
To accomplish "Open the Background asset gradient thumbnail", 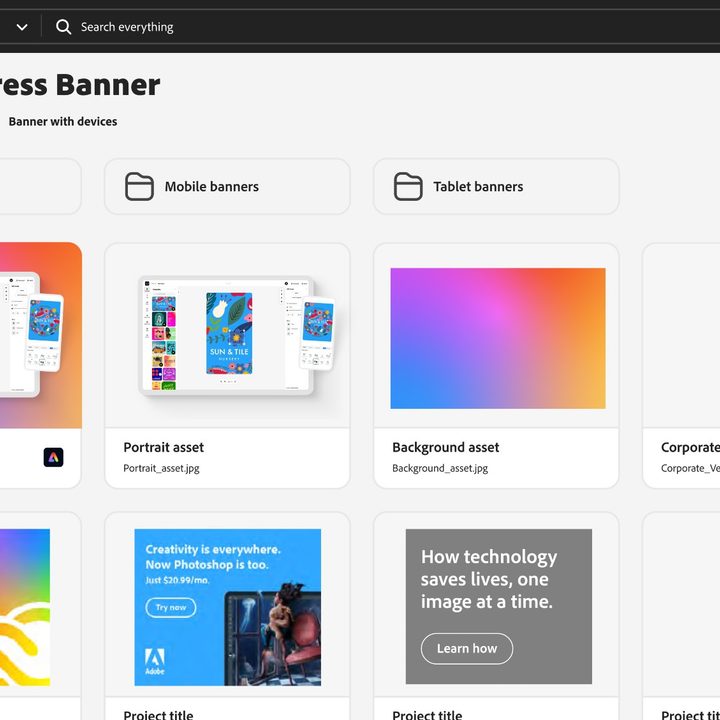I will [x=498, y=338].
